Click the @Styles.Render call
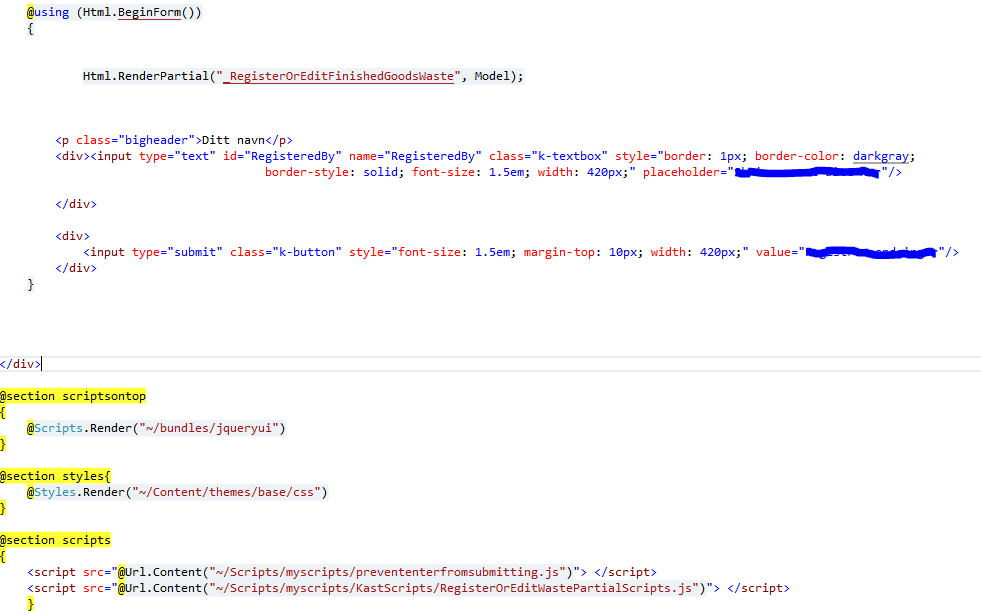Screen dimensions: 981x611 pyautogui.click(x=177, y=492)
